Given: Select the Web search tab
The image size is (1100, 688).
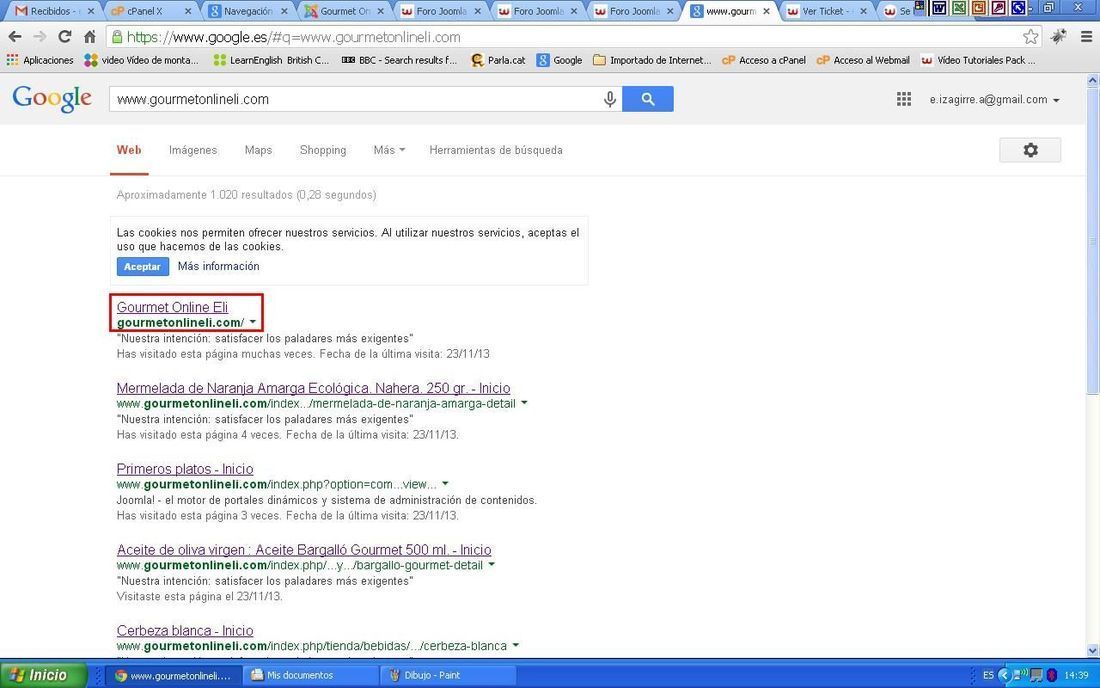Looking at the screenshot, I should (x=129, y=150).
